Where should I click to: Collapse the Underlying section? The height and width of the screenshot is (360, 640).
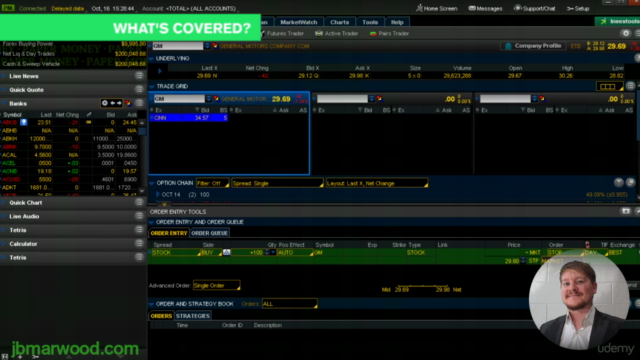coord(152,59)
